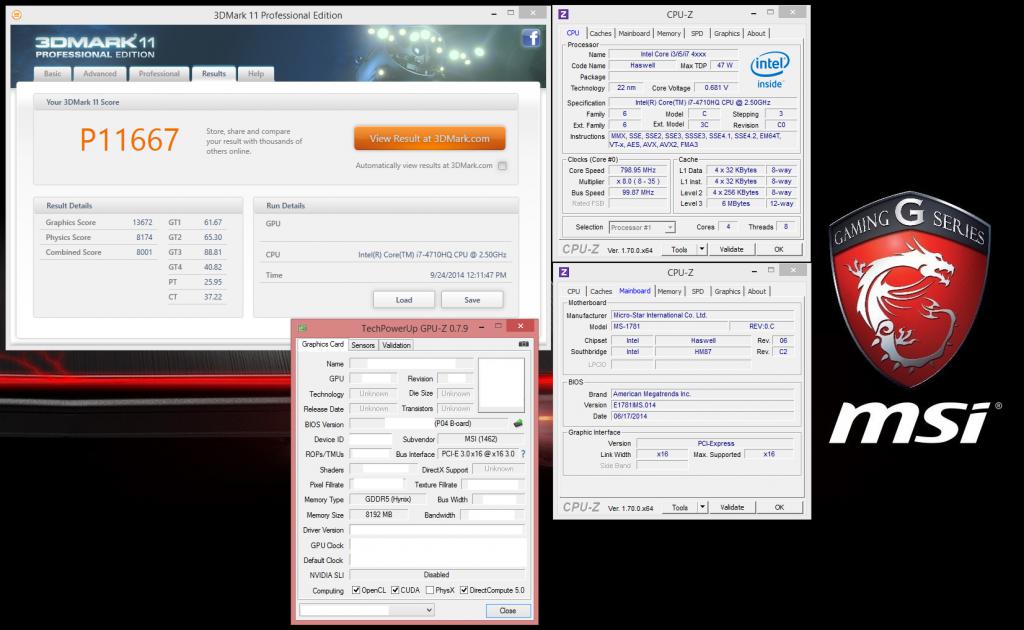
Task: Open the Sensors tab in GPU-Z
Action: [x=362, y=345]
